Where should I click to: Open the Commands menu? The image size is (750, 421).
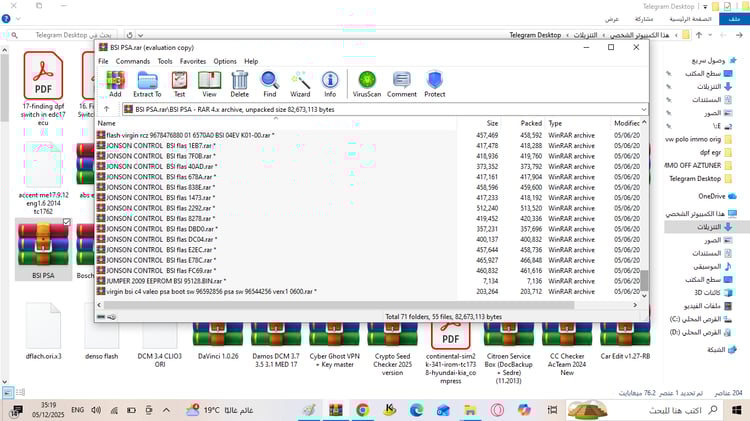[x=132, y=61]
